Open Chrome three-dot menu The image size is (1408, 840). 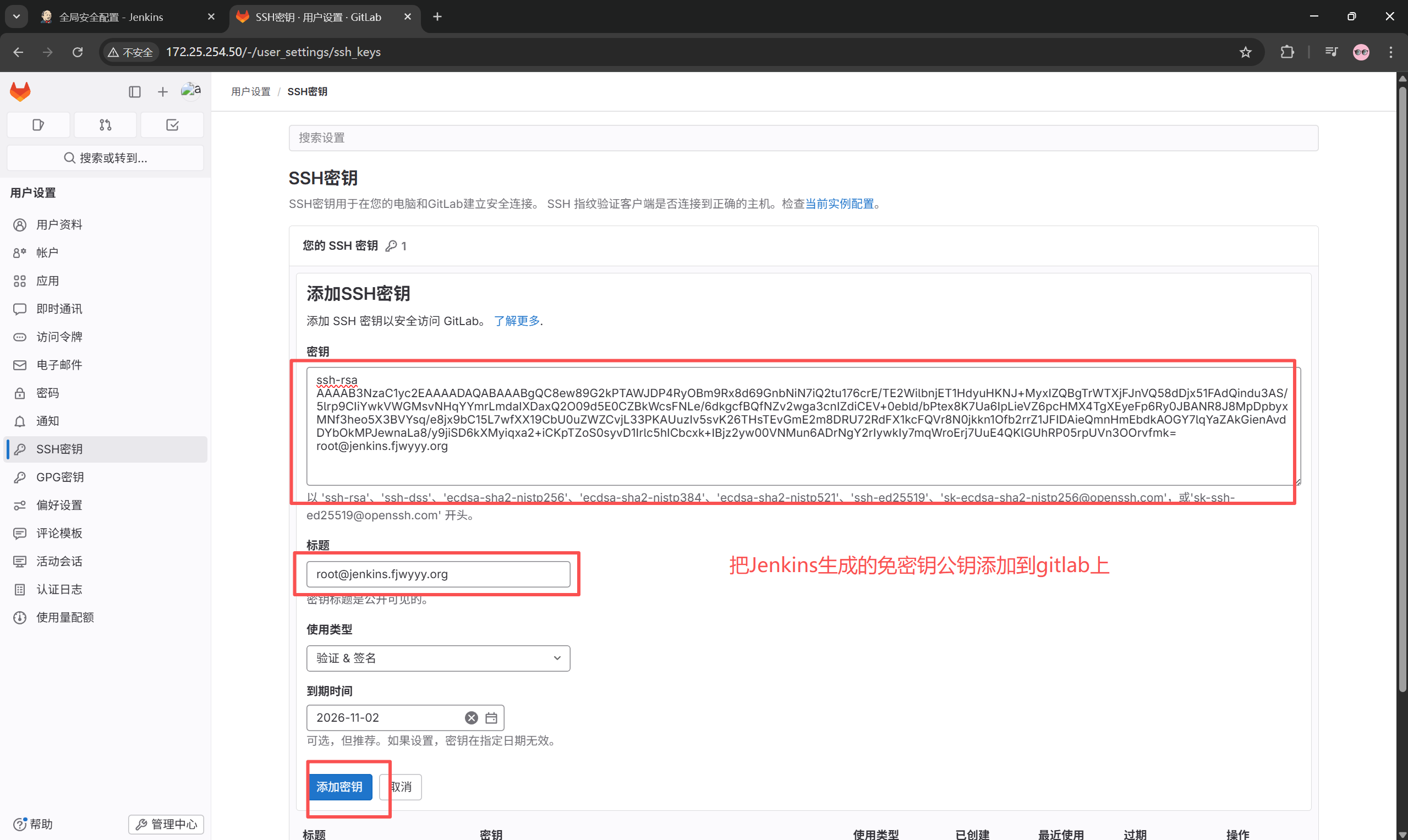pyautogui.click(x=1390, y=52)
